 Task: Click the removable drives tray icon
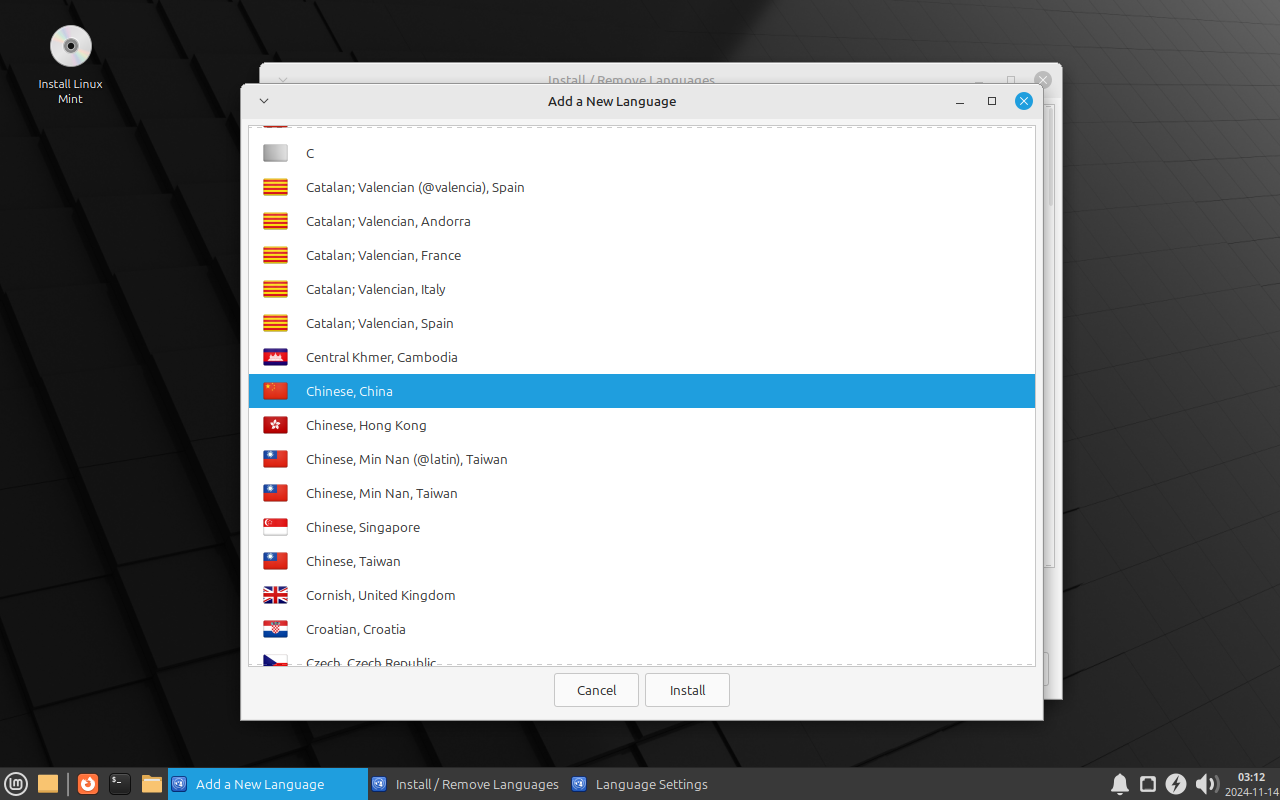[x=1148, y=784]
